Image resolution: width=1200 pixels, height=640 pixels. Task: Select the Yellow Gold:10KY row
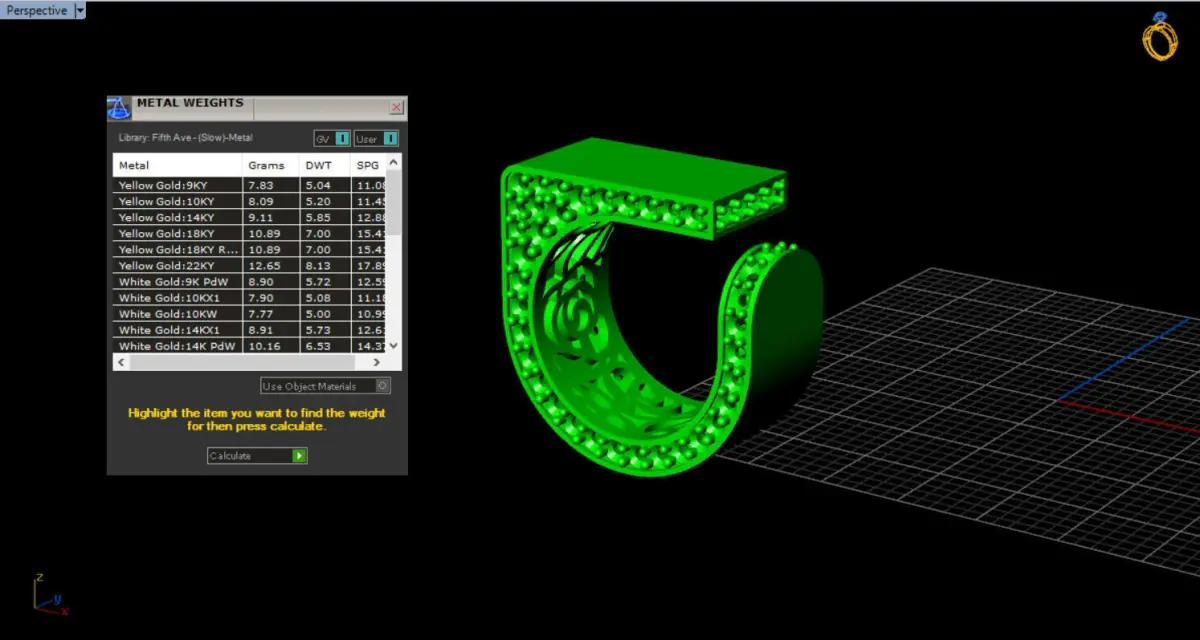tap(250, 201)
